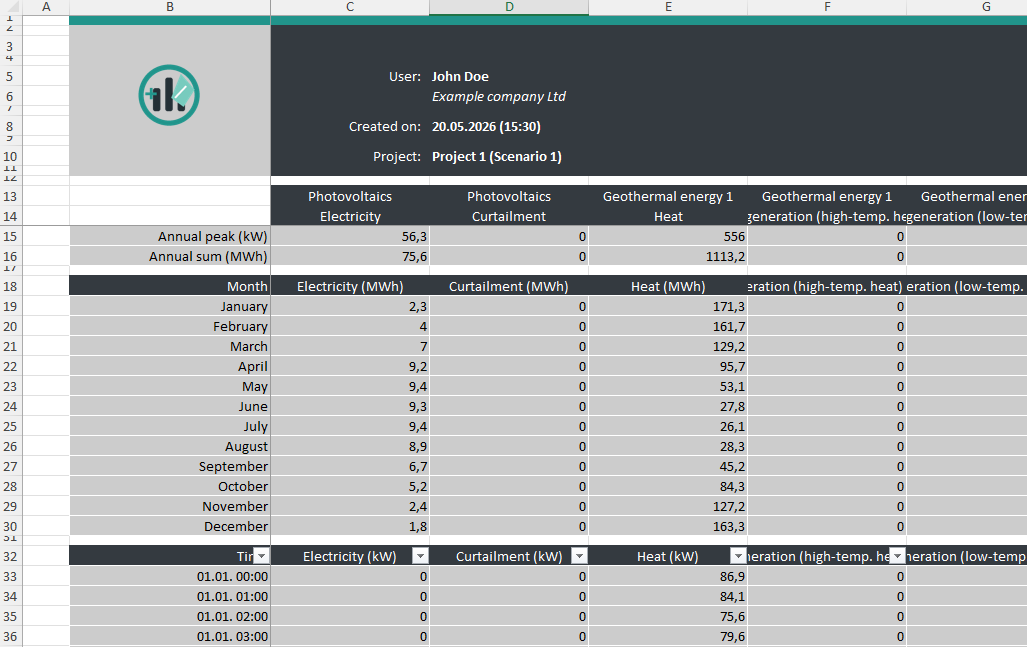The height and width of the screenshot is (647, 1027).
Task: Select the 'October' month cell
Action: (170, 486)
